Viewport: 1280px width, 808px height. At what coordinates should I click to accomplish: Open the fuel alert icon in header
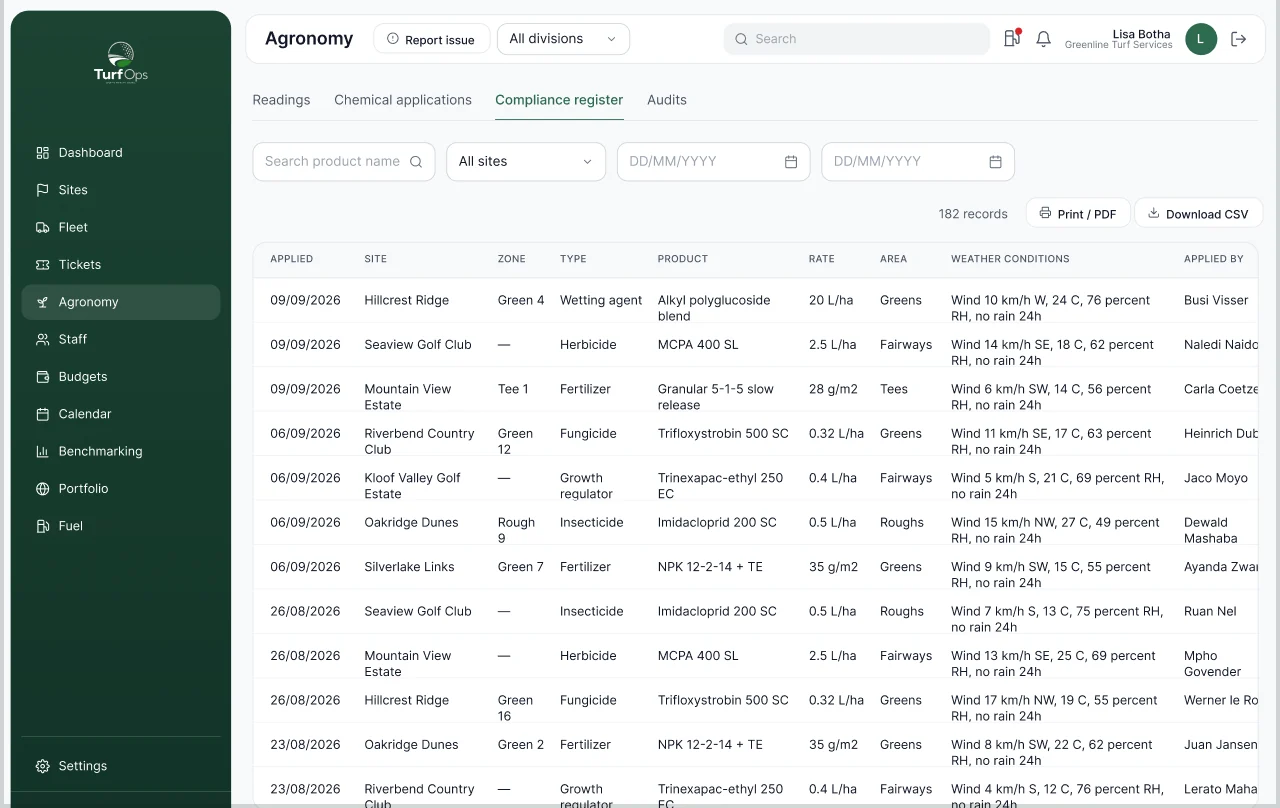tap(1012, 38)
